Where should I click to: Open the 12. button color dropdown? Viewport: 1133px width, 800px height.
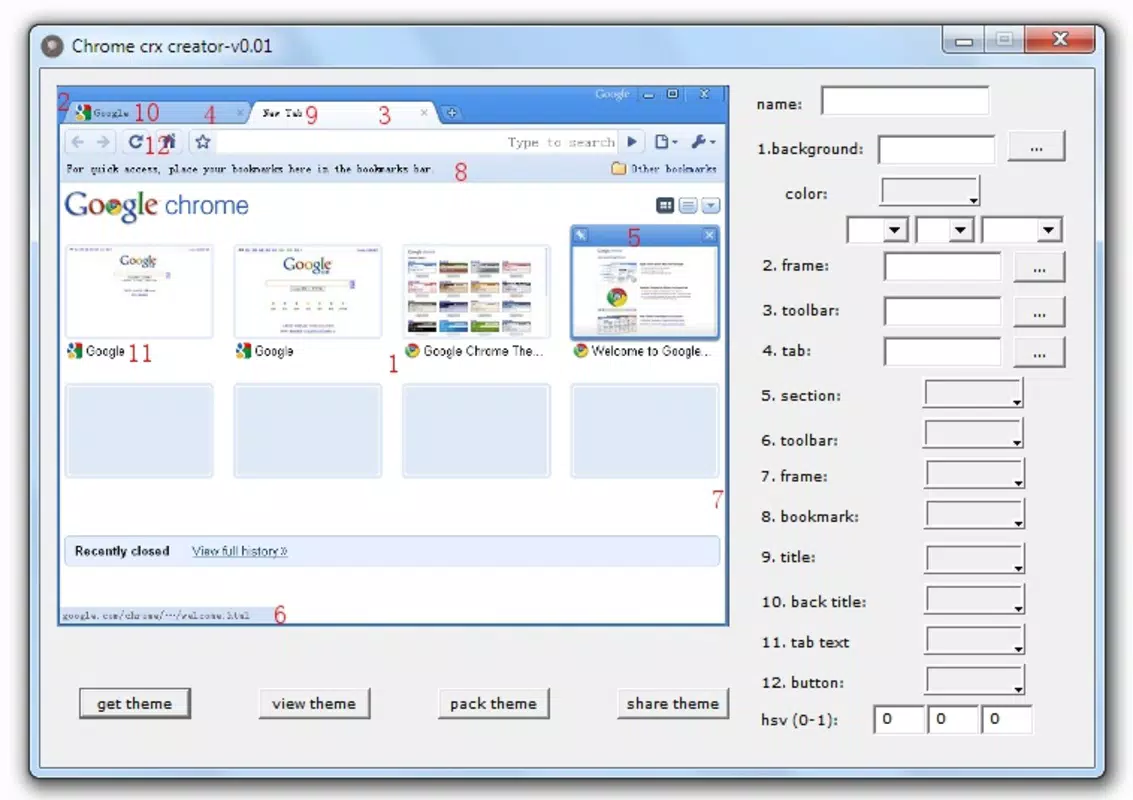click(x=975, y=681)
